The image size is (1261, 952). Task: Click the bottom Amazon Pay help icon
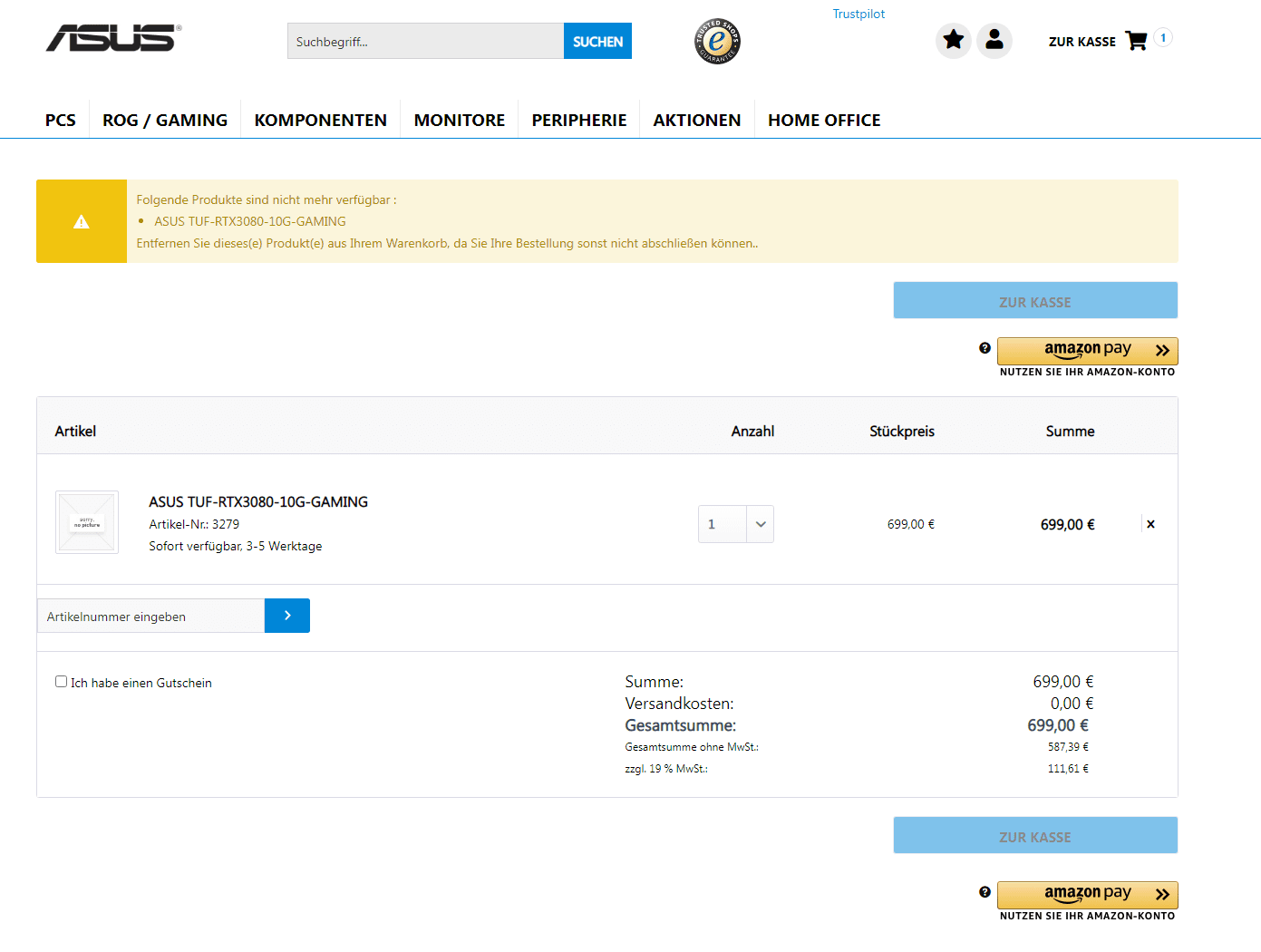click(985, 892)
